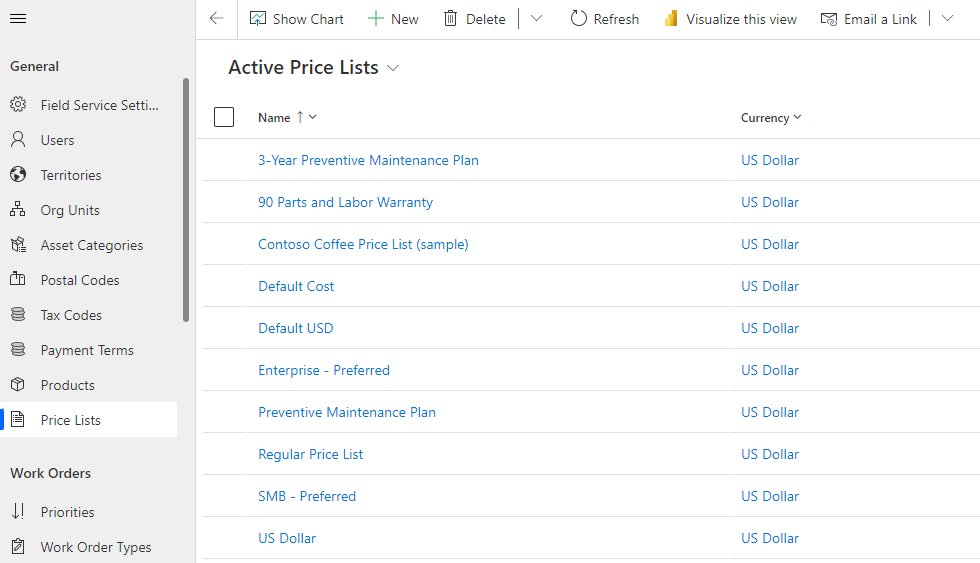Click the plus icon for New

point(376,19)
